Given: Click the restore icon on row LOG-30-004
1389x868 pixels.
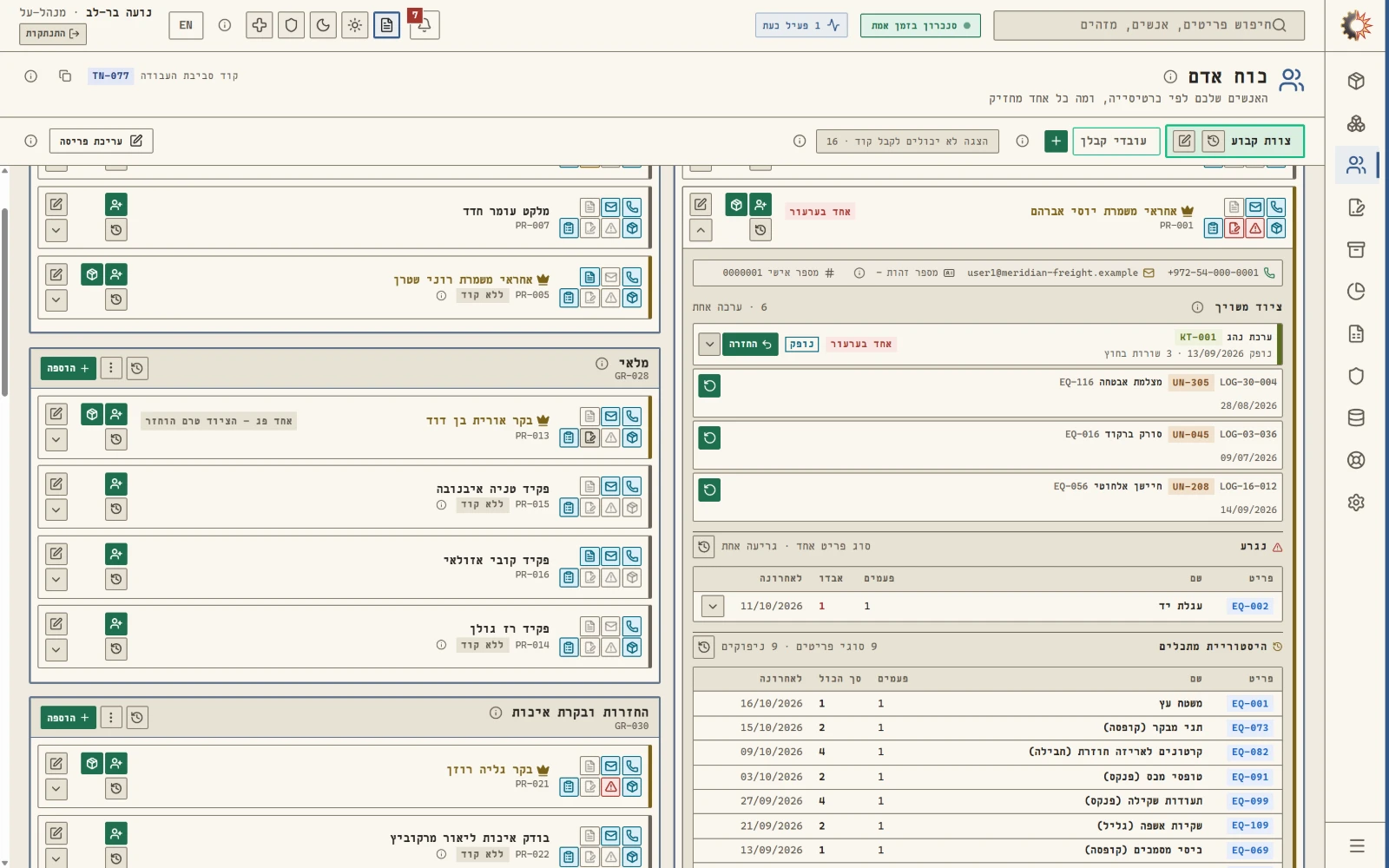Looking at the screenshot, I should click(x=710, y=385).
